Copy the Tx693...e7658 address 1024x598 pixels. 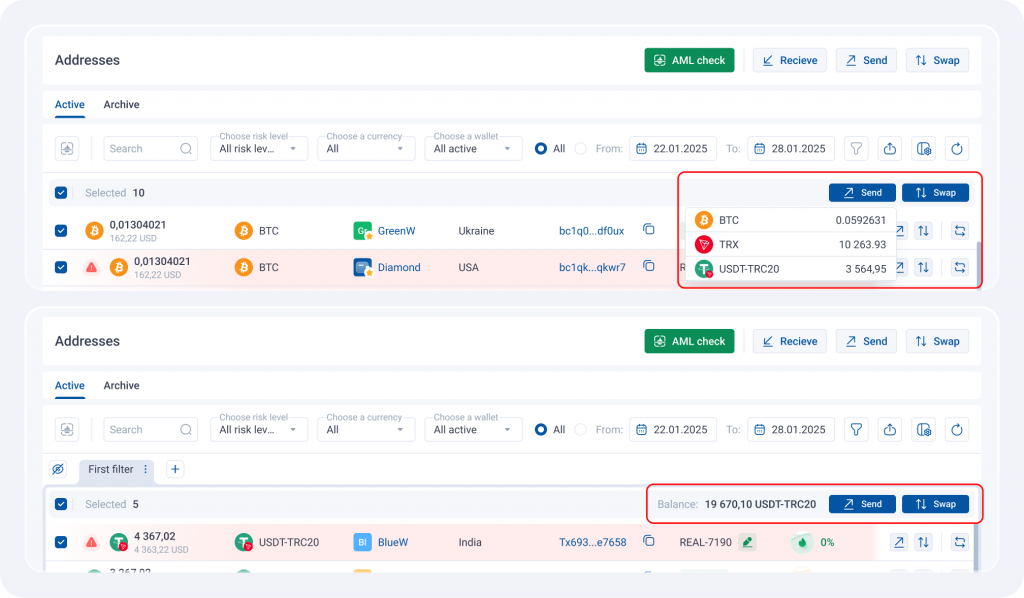[649, 541]
